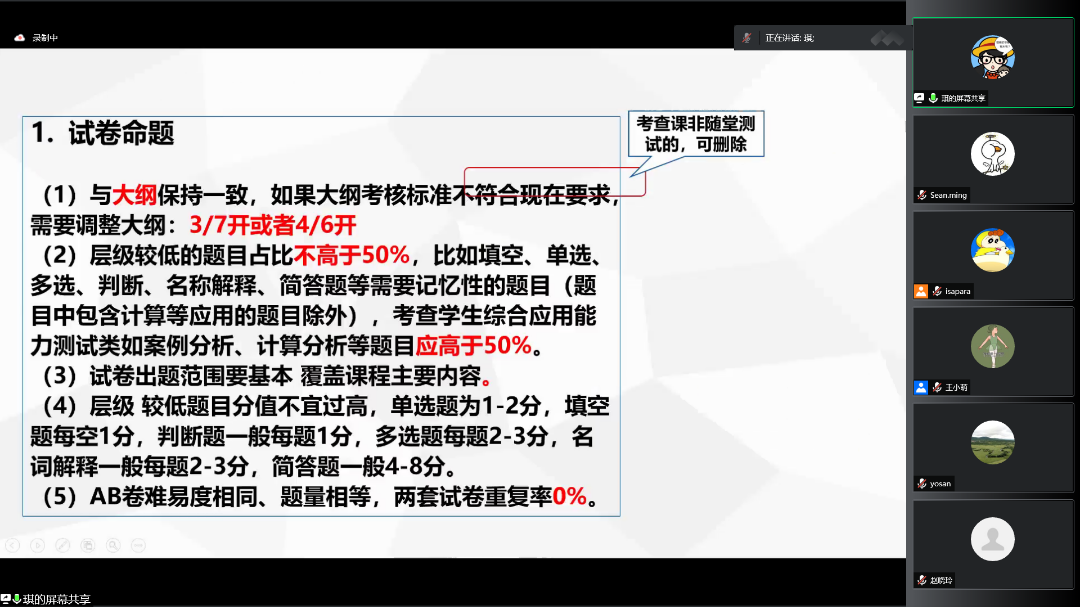Screen dimensions: 1080x607
Task: Select the landscape avatar of yosan
Action: [992, 442]
